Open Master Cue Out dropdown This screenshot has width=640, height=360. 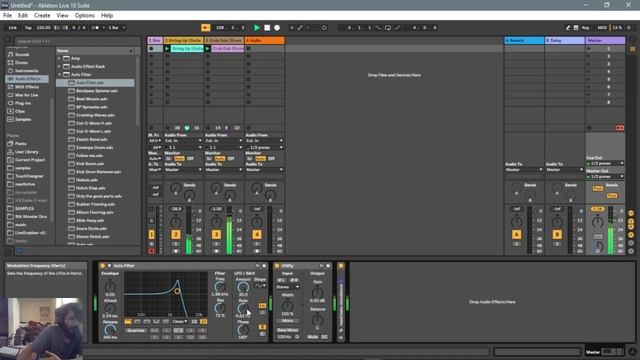click(605, 163)
